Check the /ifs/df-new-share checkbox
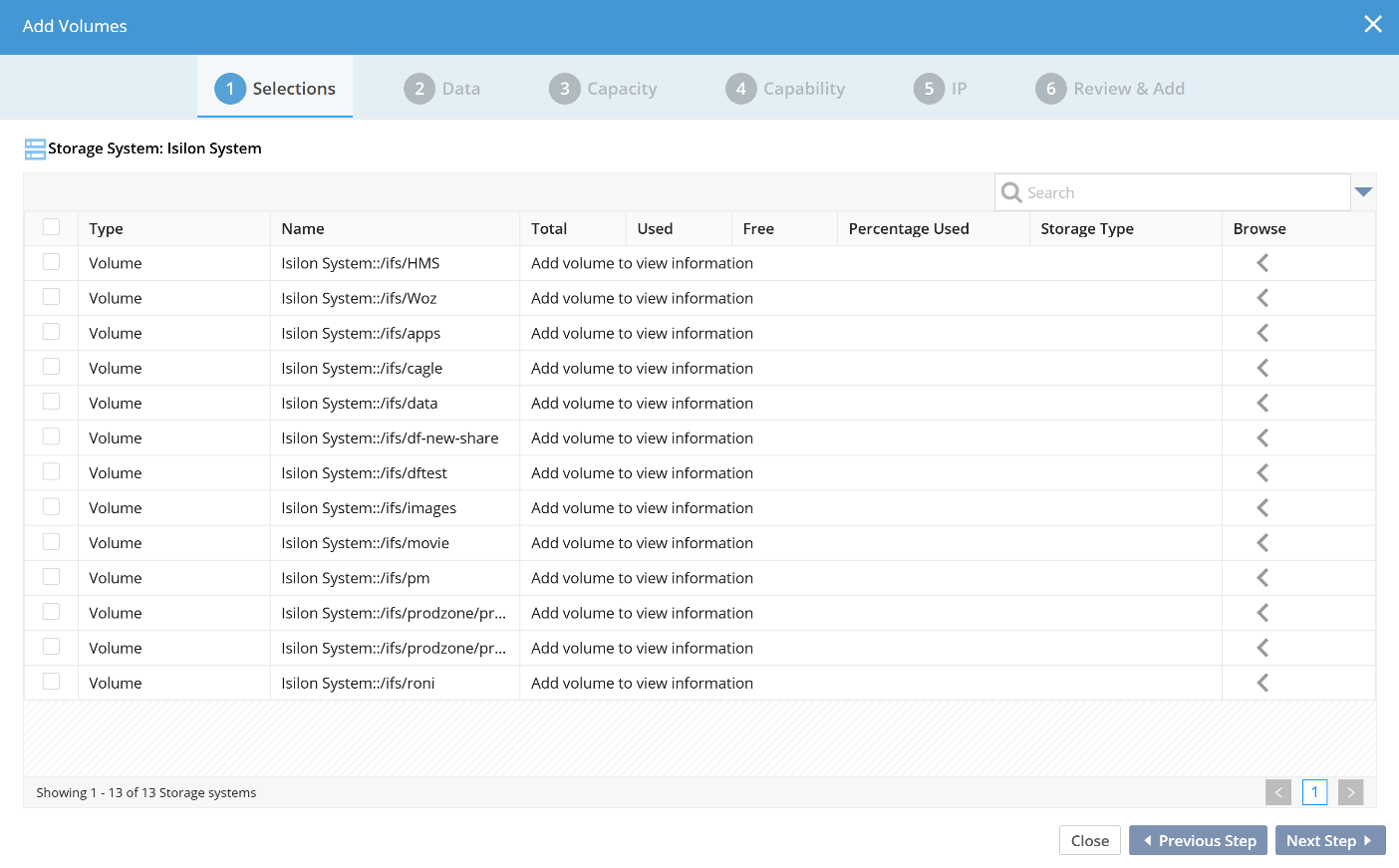Screen dimensions: 1399x868 pos(52,436)
